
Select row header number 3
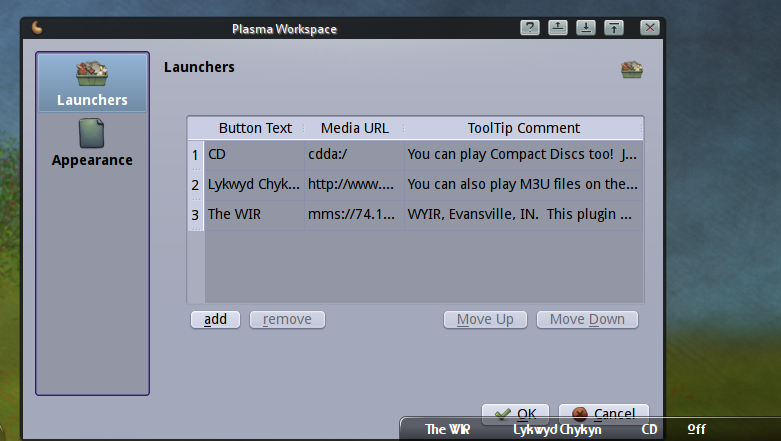point(196,215)
